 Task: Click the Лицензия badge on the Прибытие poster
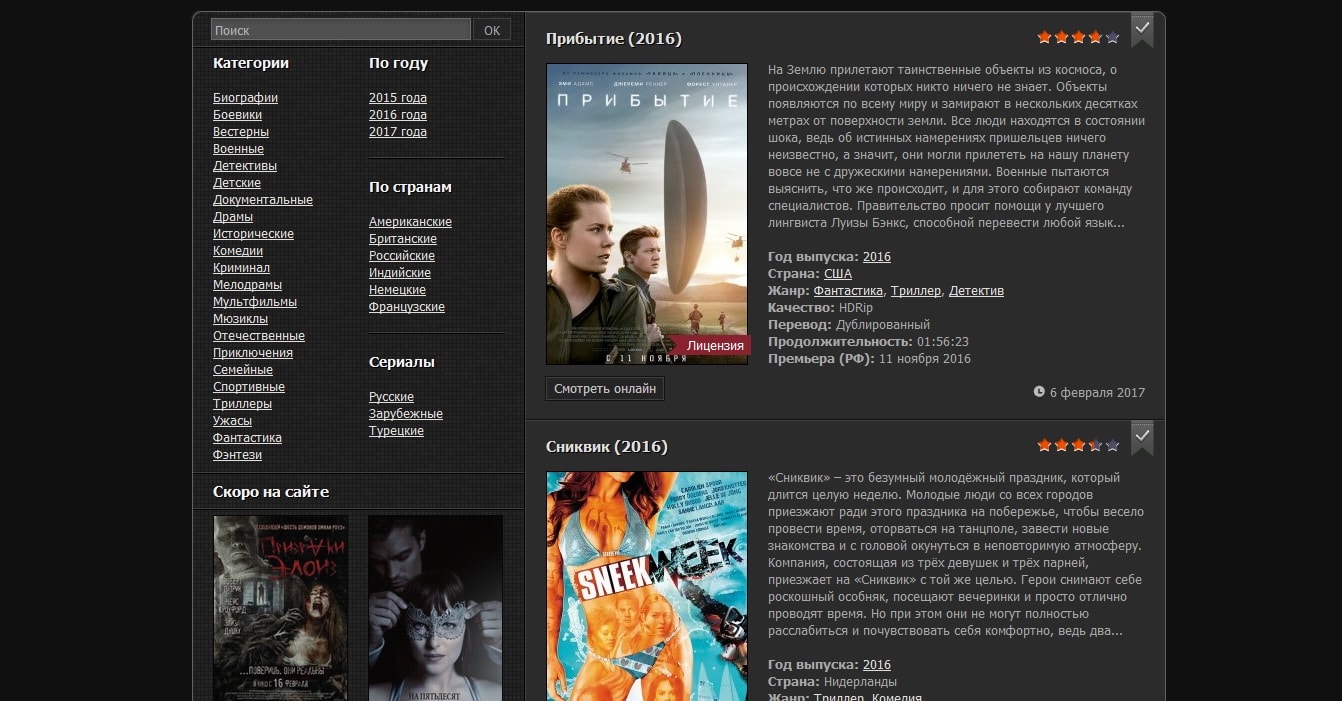(x=715, y=343)
